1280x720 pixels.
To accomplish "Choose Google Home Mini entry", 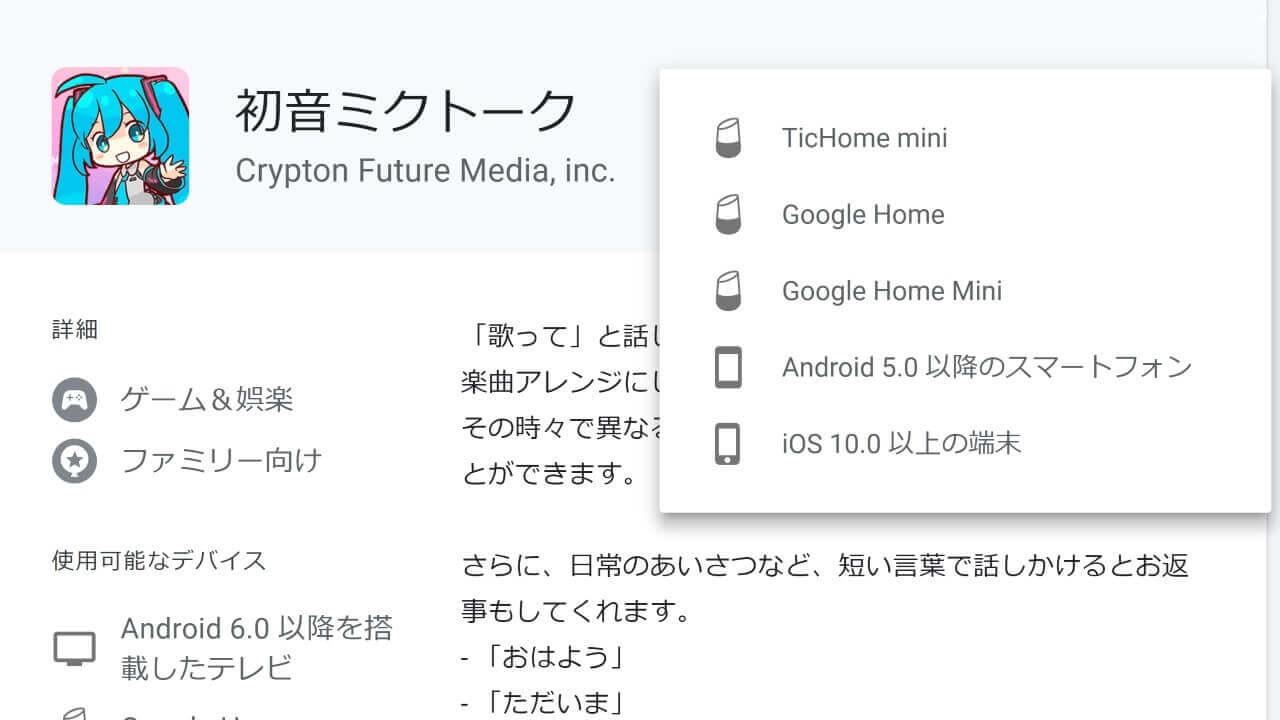I will point(891,291).
